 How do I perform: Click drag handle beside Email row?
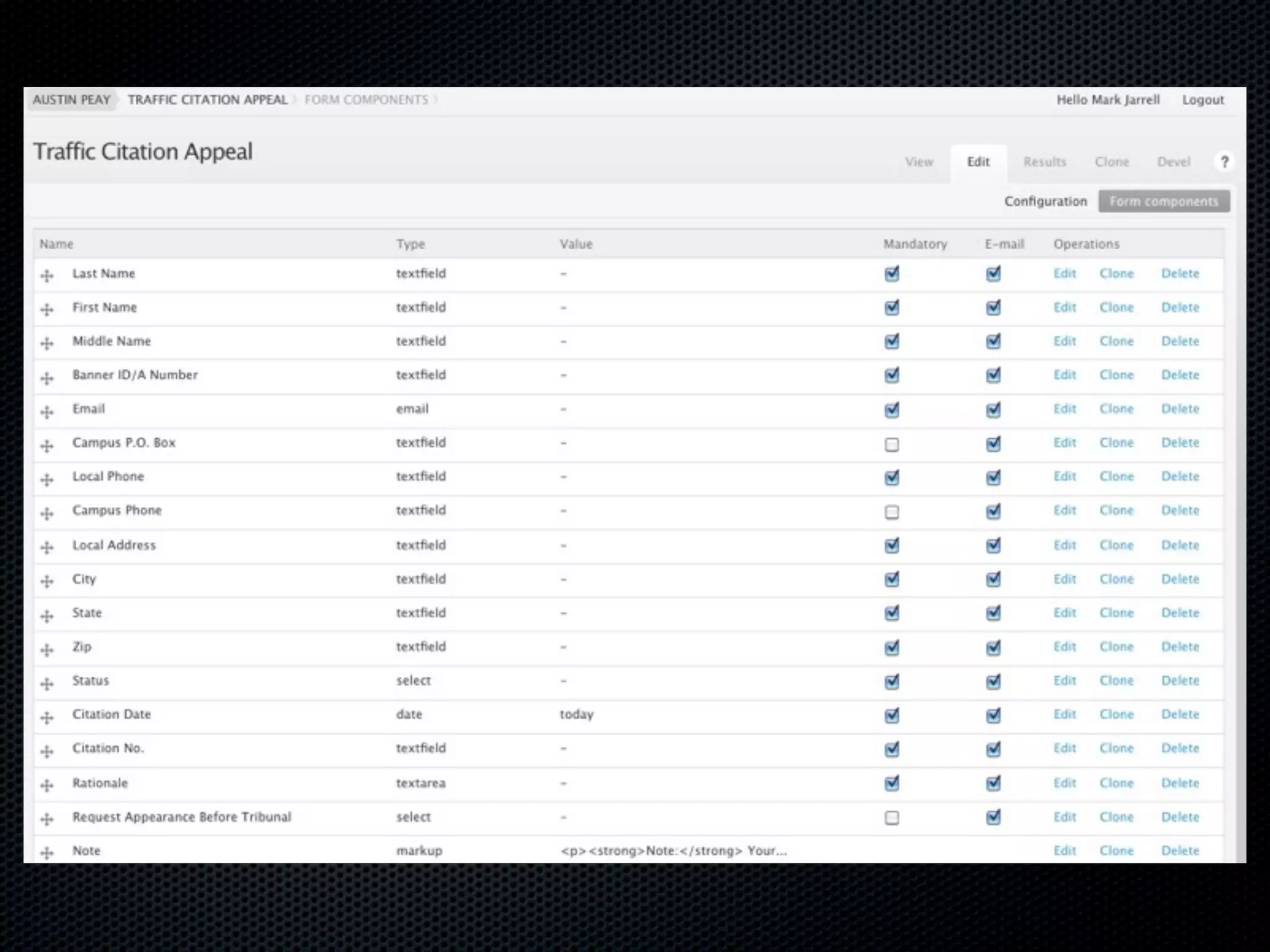(x=47, y=412)
